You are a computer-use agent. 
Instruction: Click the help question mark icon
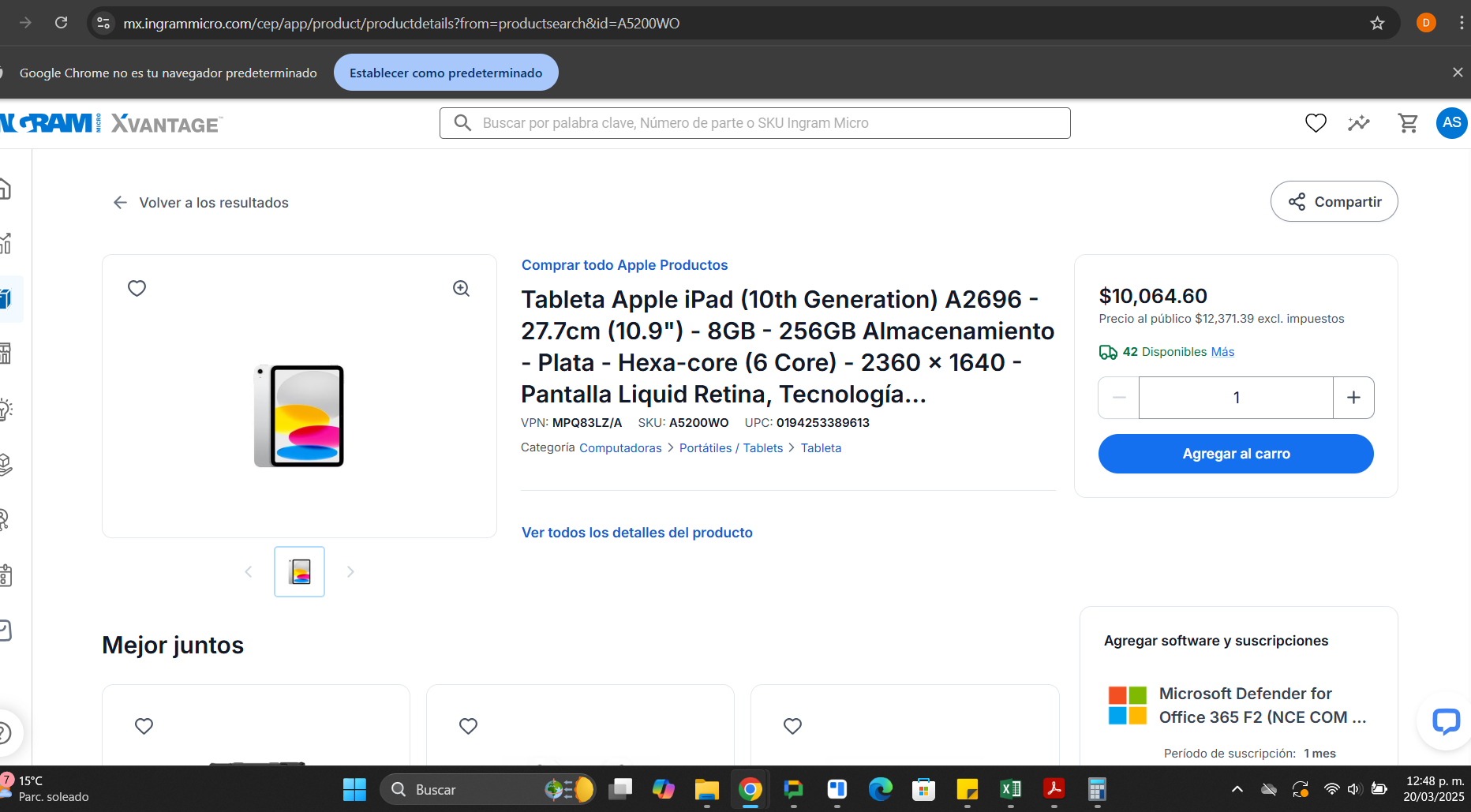click(x=5, y=733)
